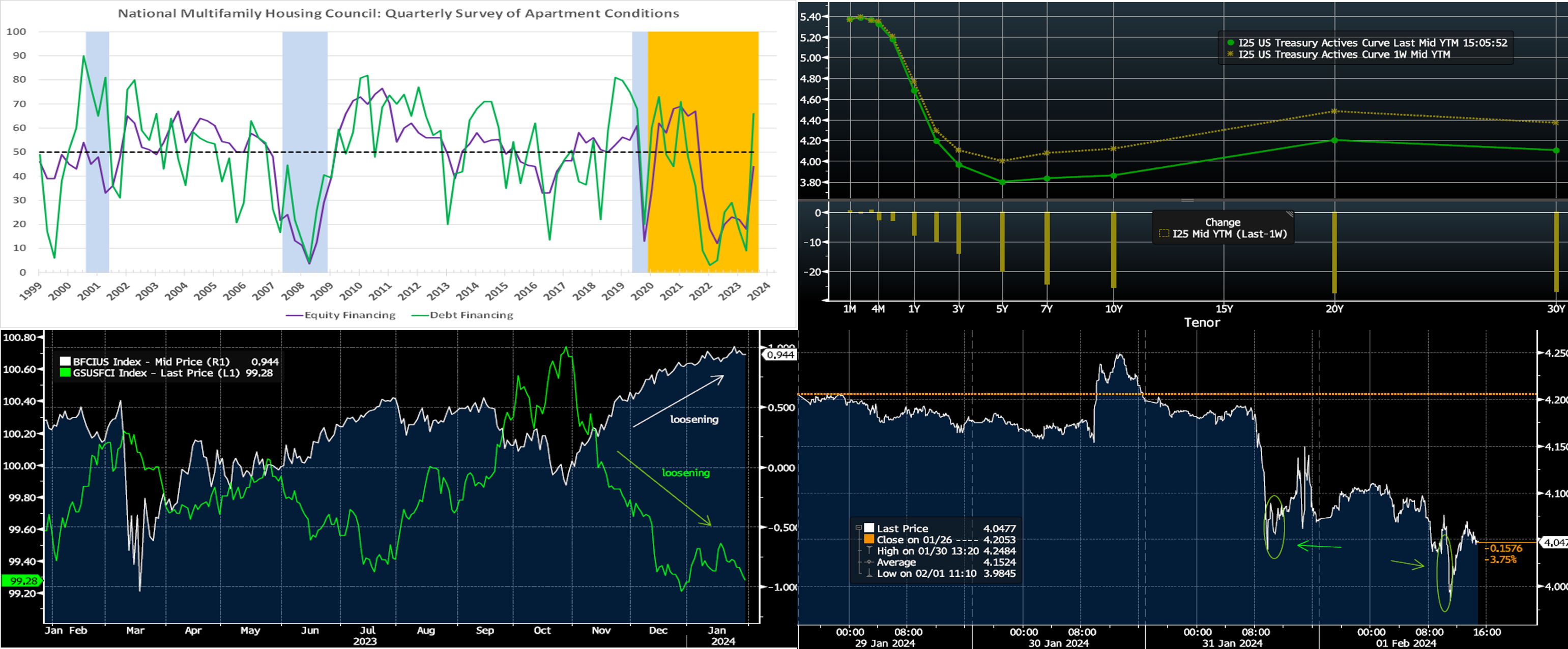
Task: Click the Low on 02/01 marker icon
Action: [869, 573]
